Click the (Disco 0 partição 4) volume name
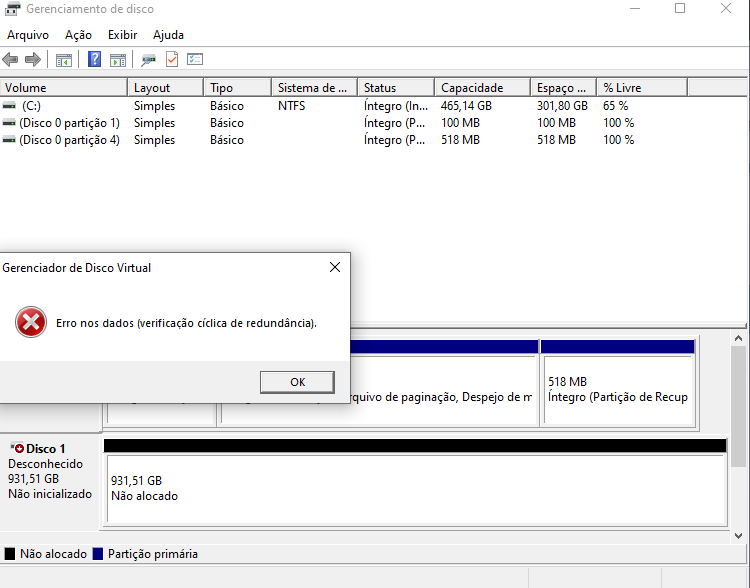 (69, 140)
